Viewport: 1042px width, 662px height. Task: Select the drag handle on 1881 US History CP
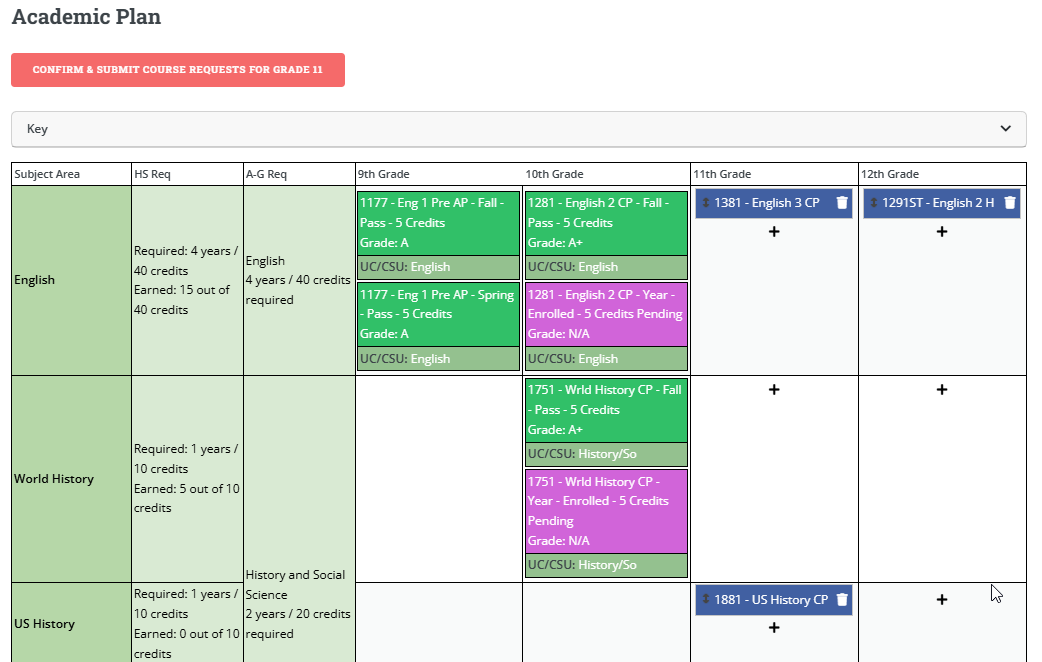tap(705, 600)
